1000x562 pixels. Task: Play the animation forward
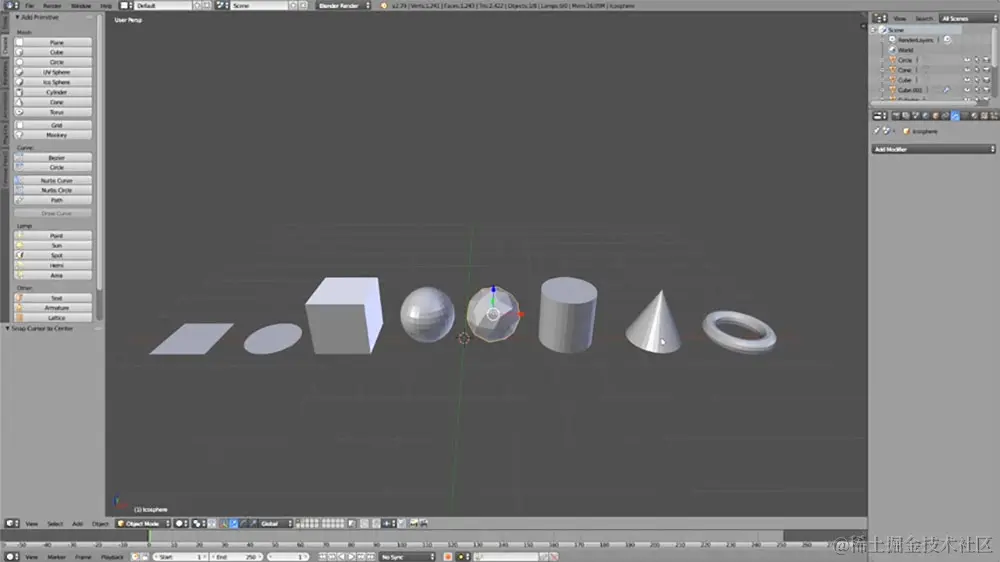click(351, 557)
